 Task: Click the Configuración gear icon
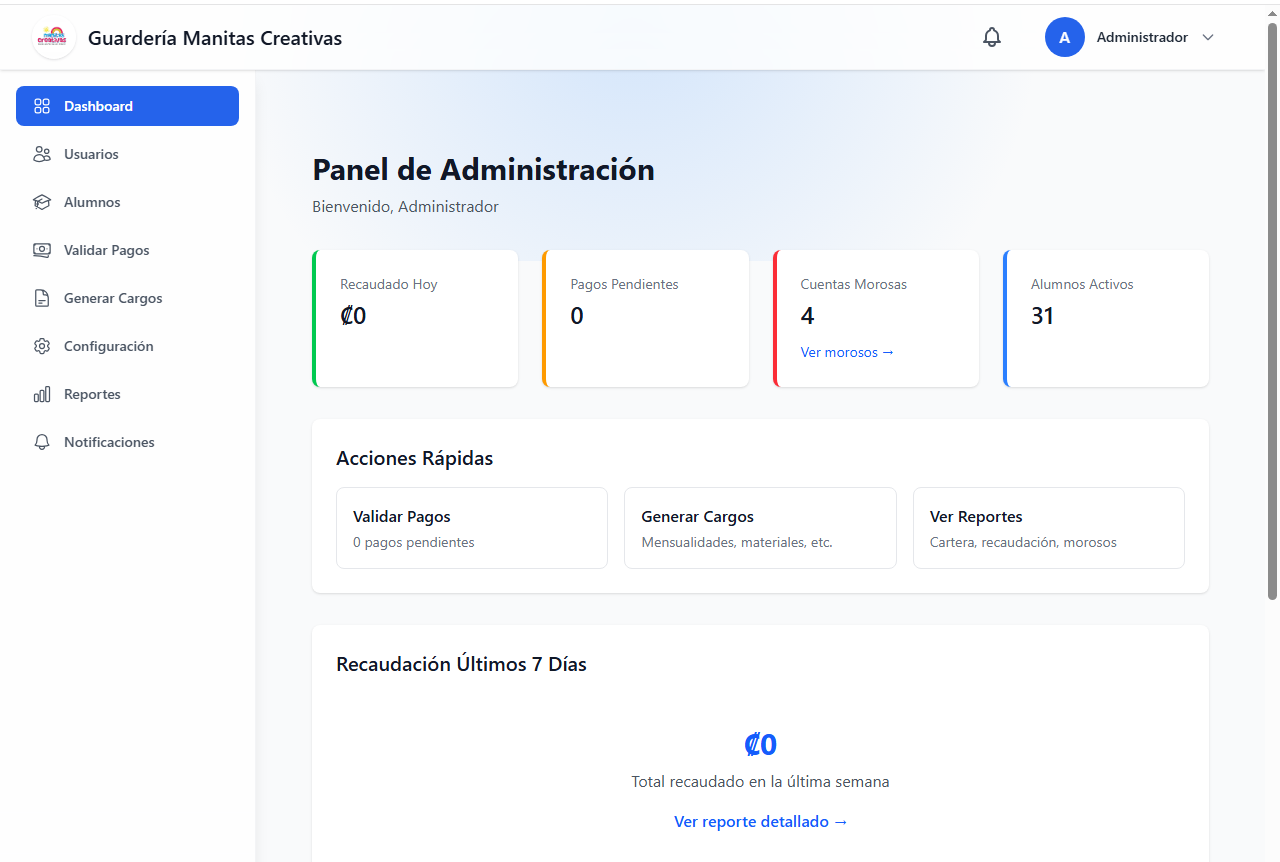tap(42, 346)
